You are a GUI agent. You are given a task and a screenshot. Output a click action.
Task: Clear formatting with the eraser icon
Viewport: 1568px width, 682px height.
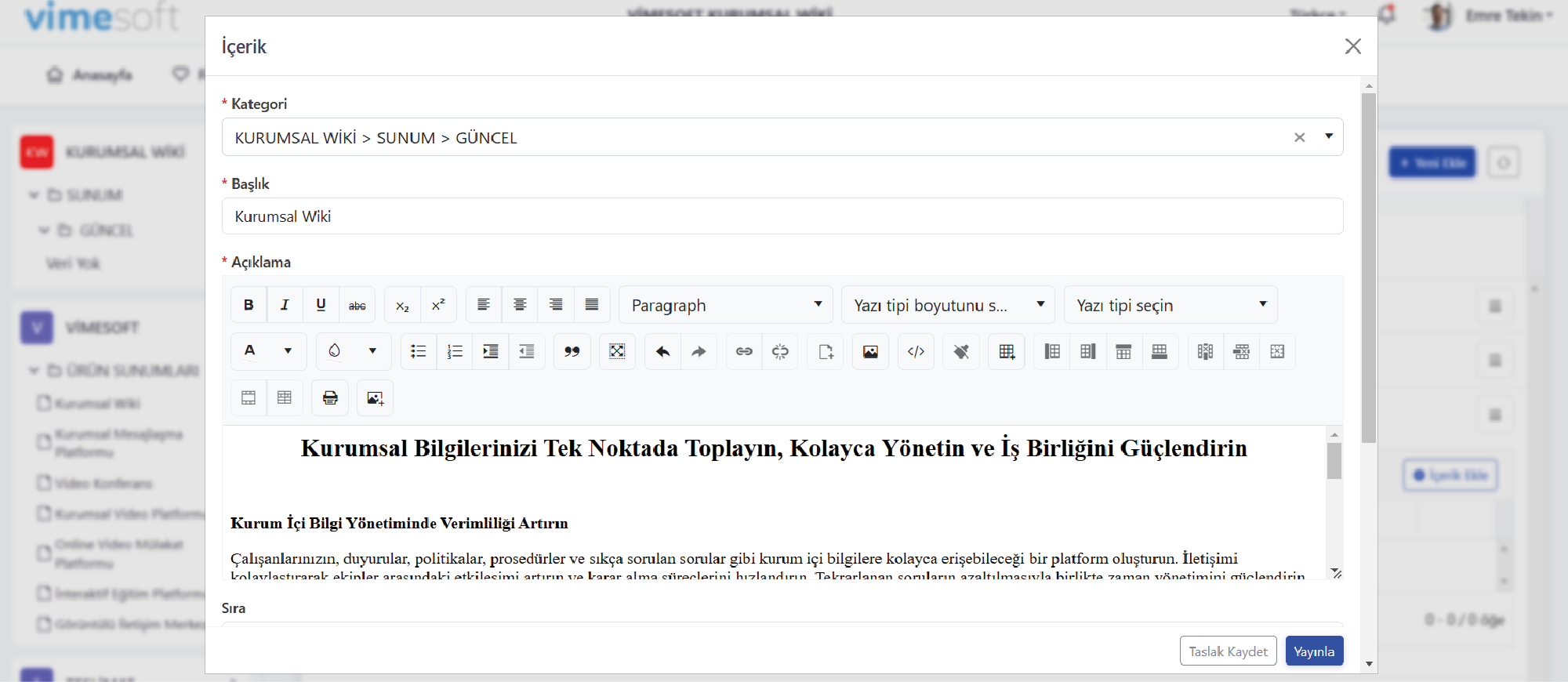click(x=961, y=351)
